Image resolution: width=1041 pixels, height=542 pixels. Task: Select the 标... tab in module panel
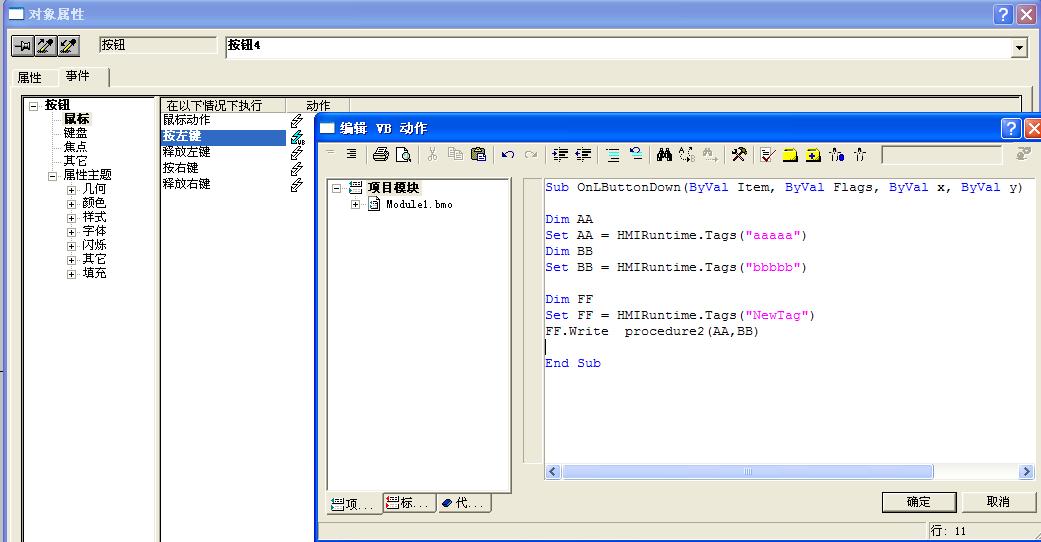(x=409, y=503)
